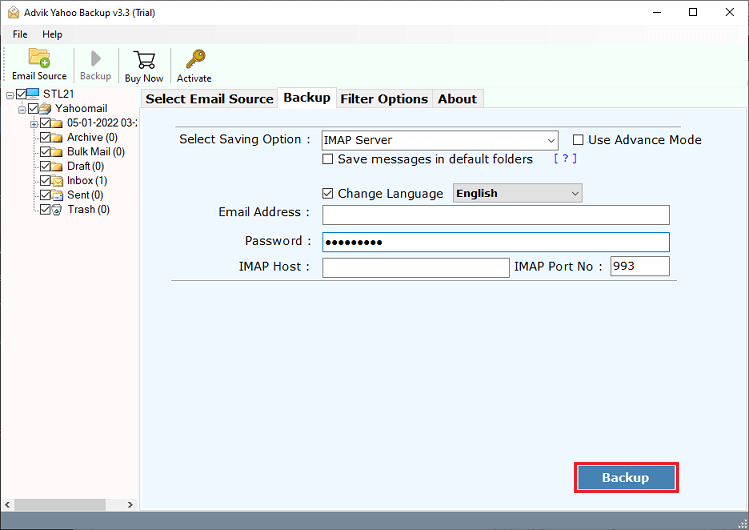This screenshot has height=530, width=749.
Task: Open the English language dropdown
Action: pos(517,193)
